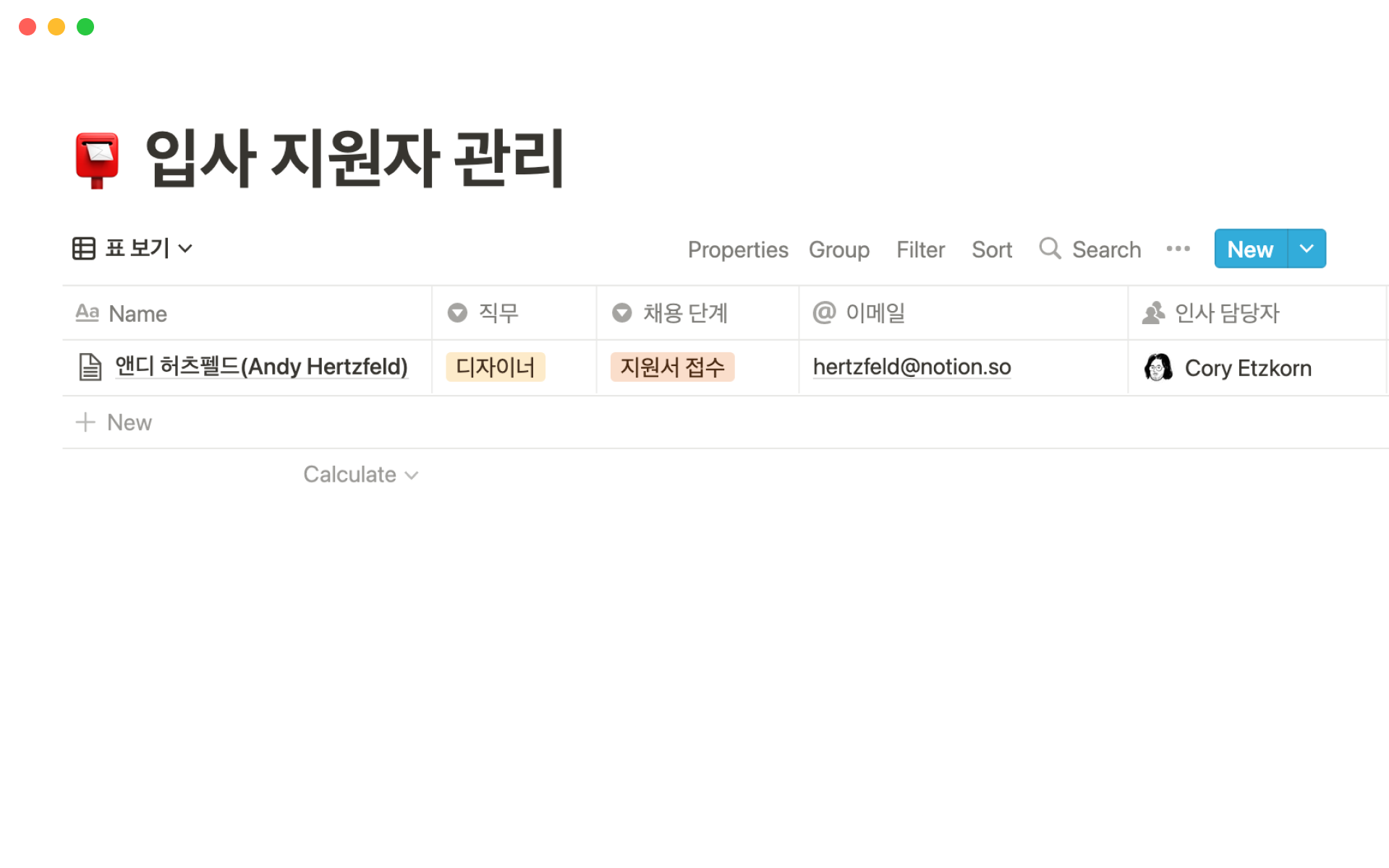Click the Name column header

tap(137, 313)
